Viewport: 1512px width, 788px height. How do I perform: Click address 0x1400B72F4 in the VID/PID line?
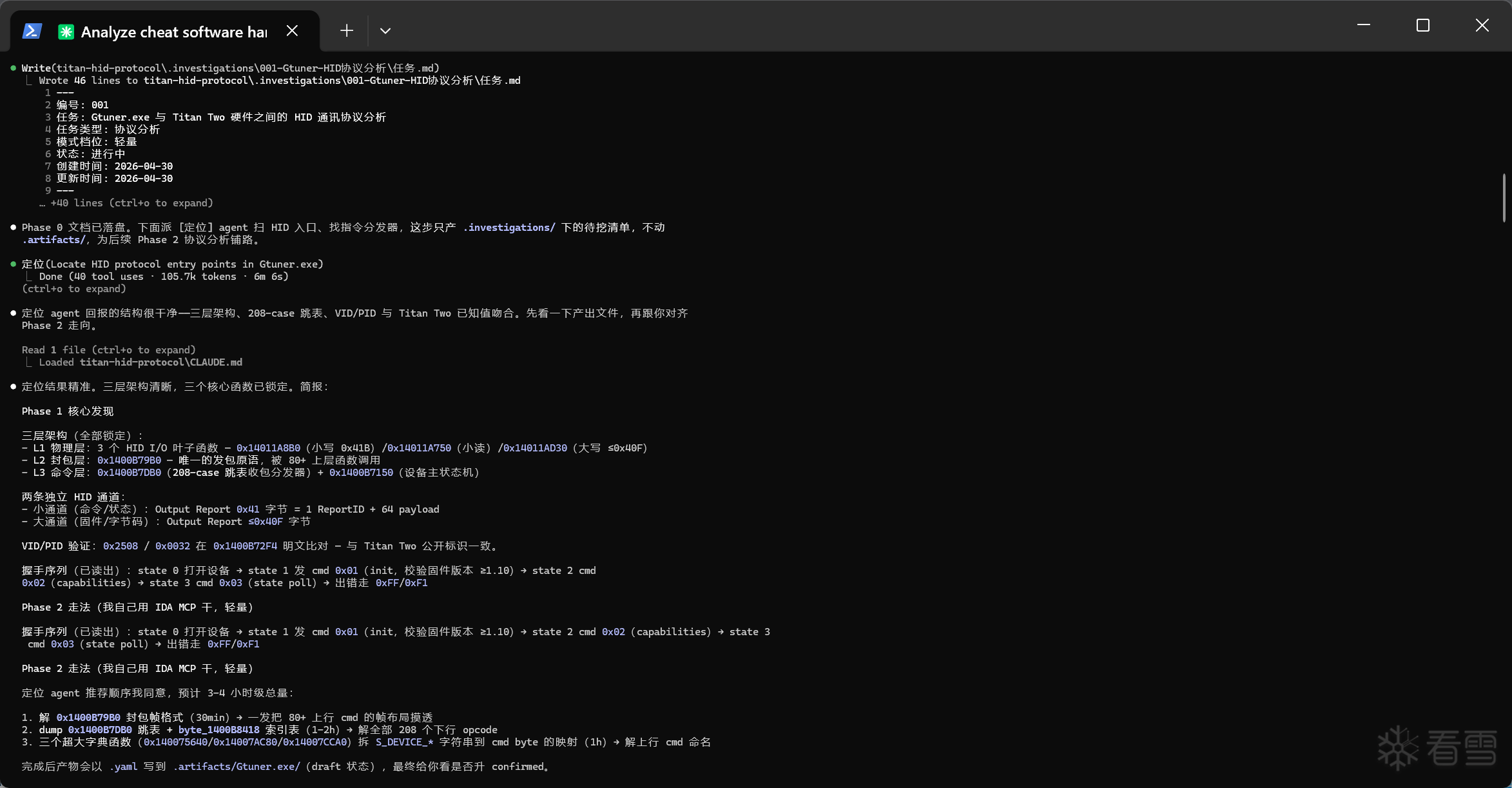tap(245, 546)
